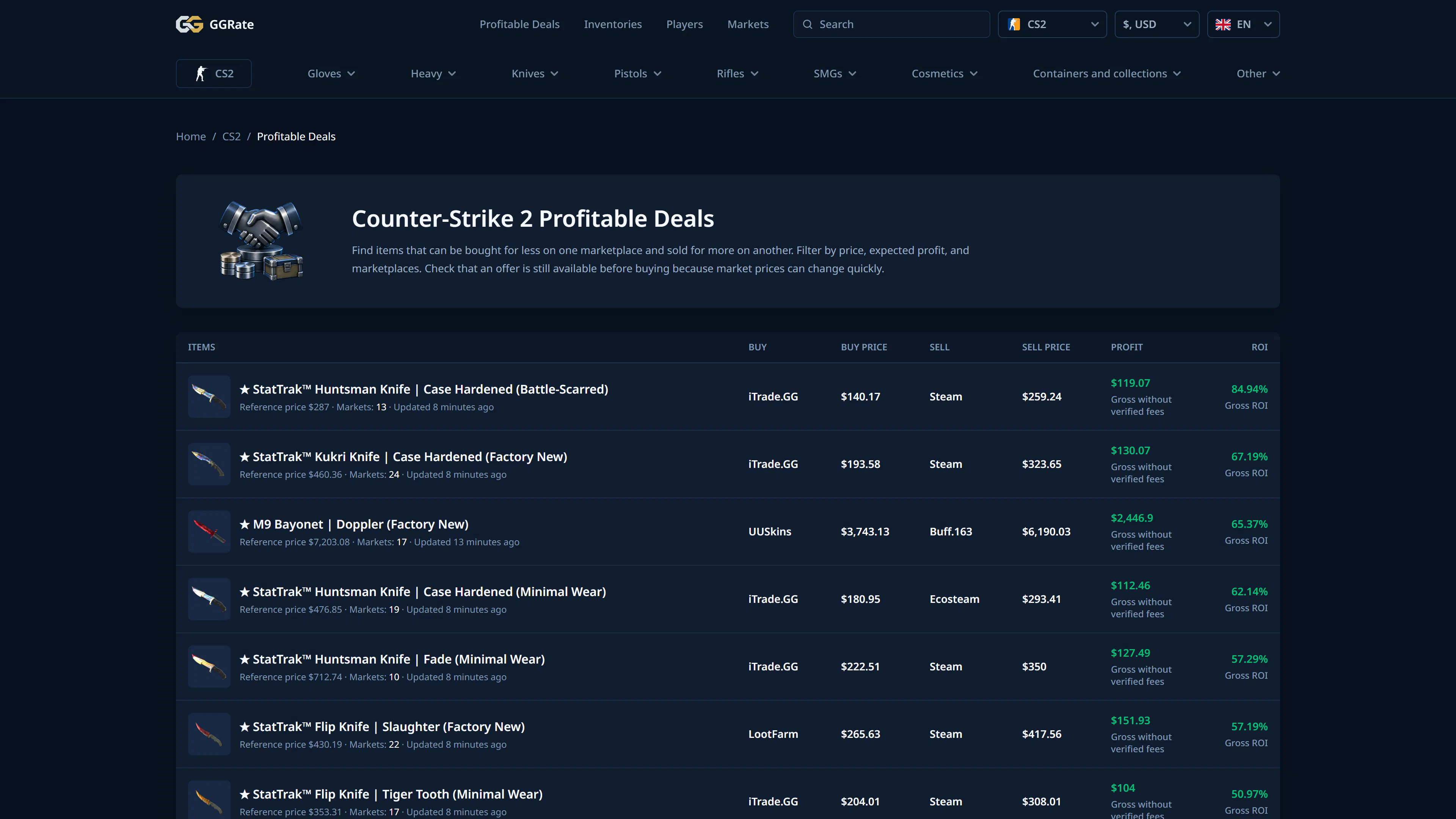Open the USD currency dropdown
The width and height of the screenshot is (1456, 819).
pos(1156,24)
